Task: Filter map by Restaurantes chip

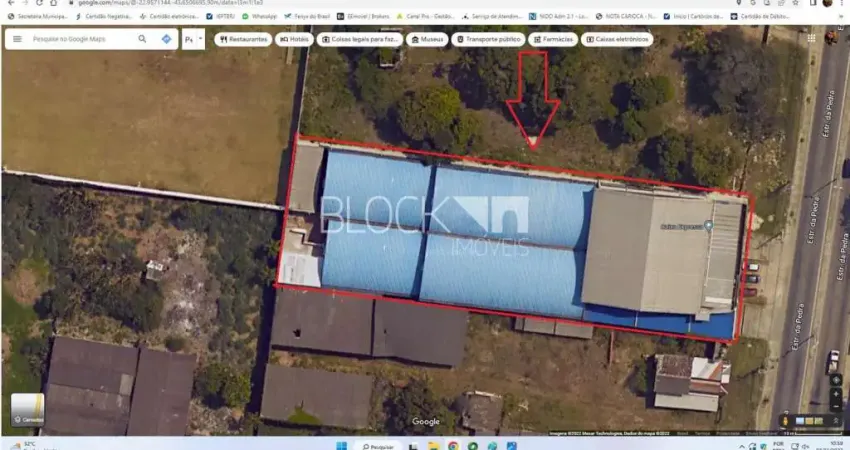Action: click(x=243, y=39)
